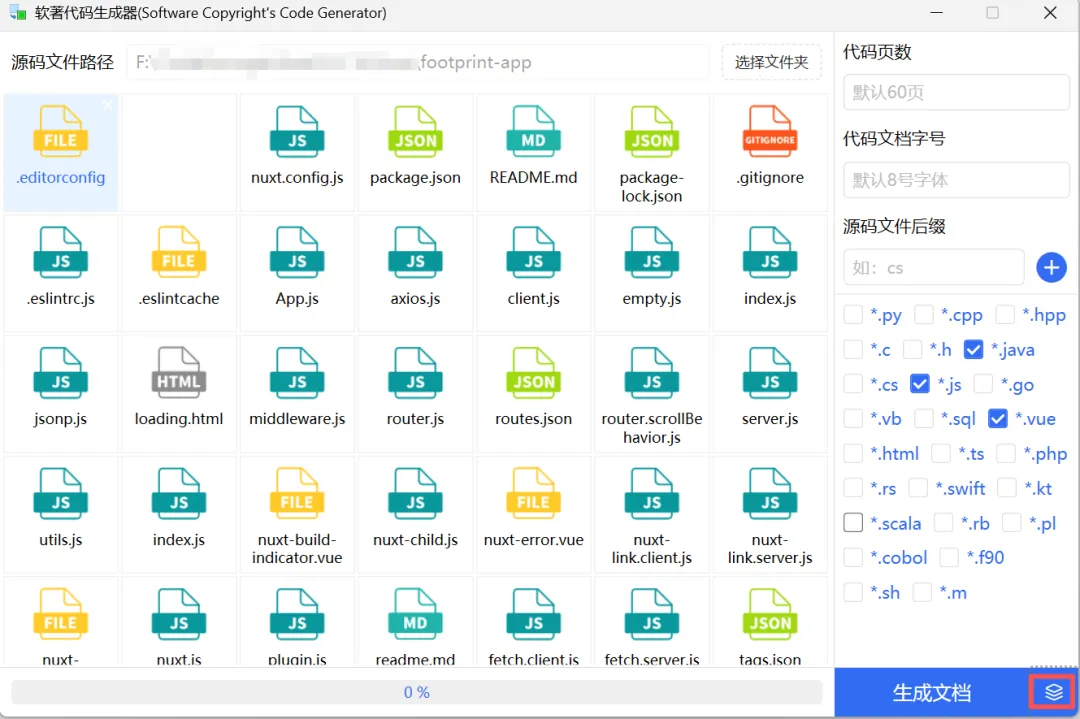Image resolution: width=1080 pixels, height=719 pixels.
Task: Open the layers icon beside 生成文档
Action: click(1053, 691)
